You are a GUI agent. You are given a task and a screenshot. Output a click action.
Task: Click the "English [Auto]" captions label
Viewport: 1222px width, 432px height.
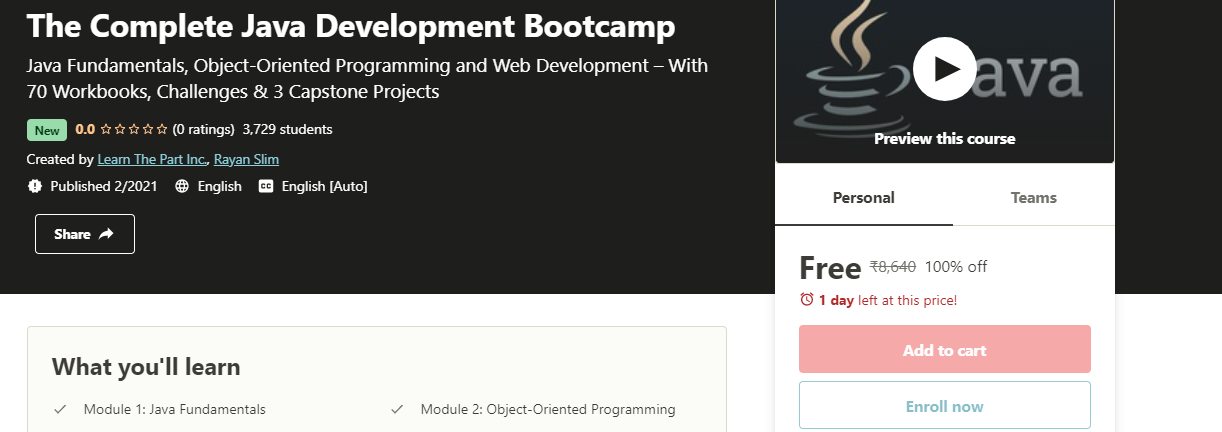coord(325,186)
